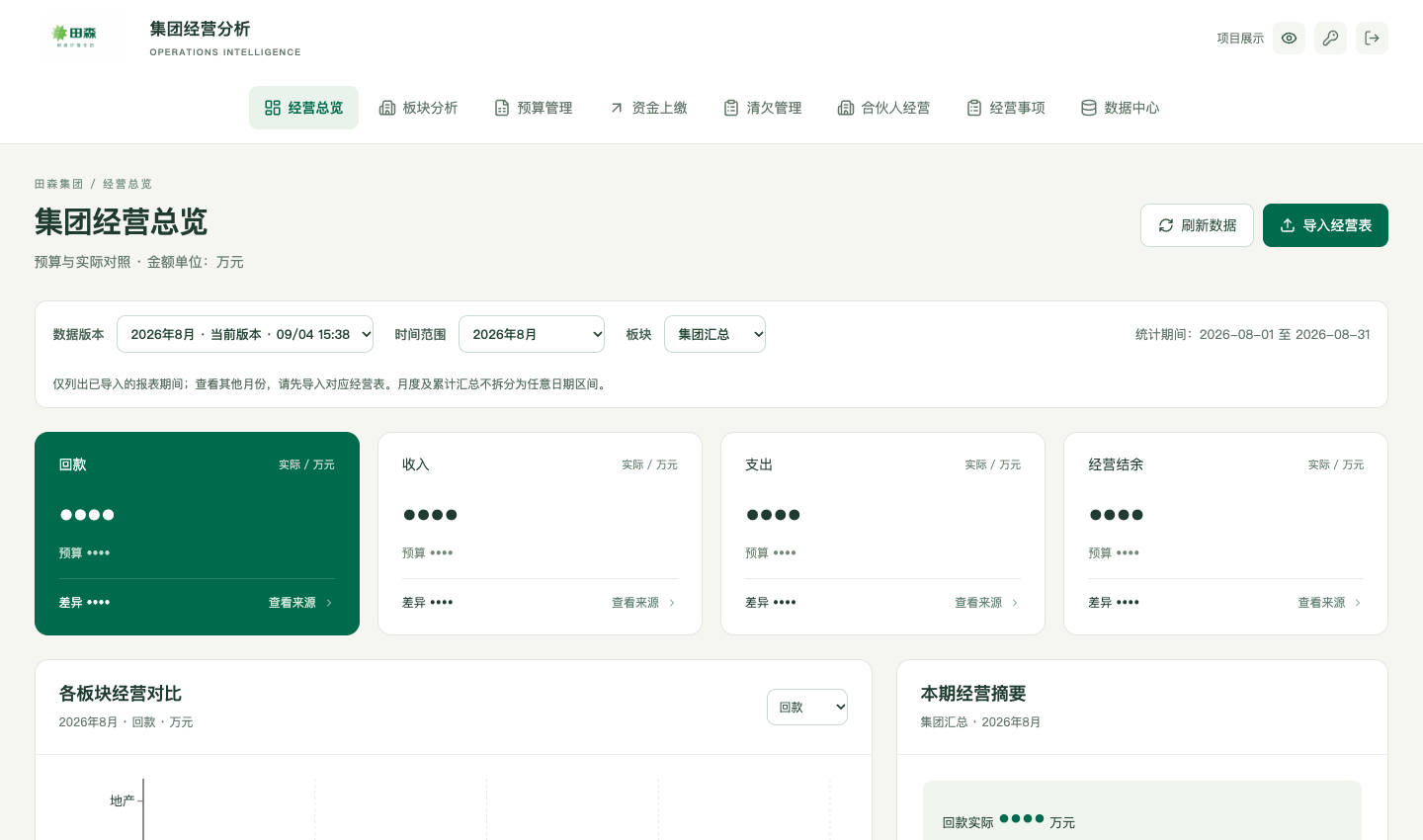Click the document icon on 预算管理 tab
This screenshot has height=840, width=1423.
pyautogui.click(x=502, y=108)
